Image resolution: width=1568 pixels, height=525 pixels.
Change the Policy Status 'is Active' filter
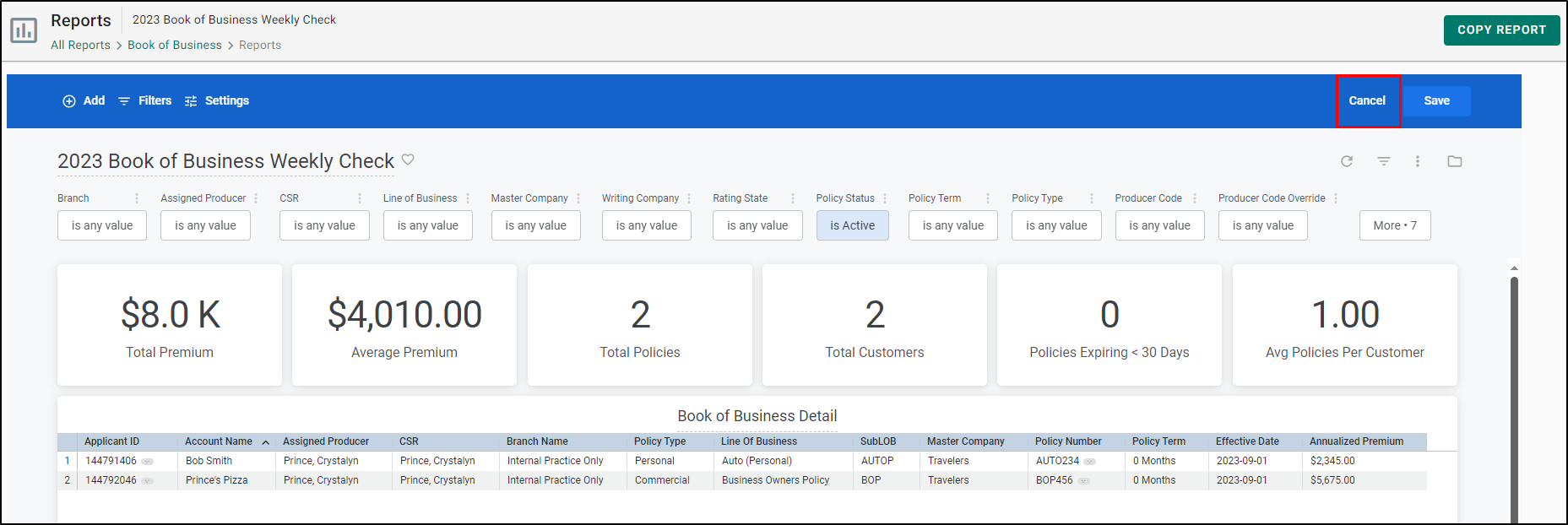[x=853, y=225]
